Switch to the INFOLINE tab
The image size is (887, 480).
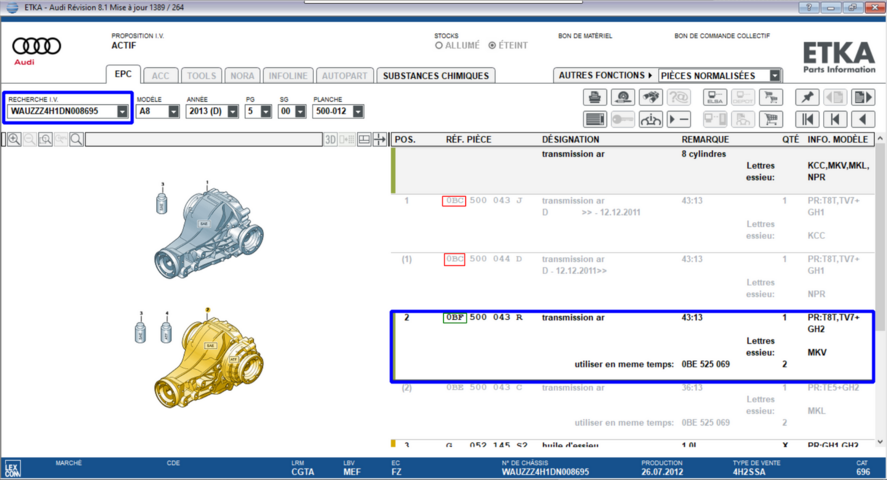pyautogui.click(x=288, y=76)
